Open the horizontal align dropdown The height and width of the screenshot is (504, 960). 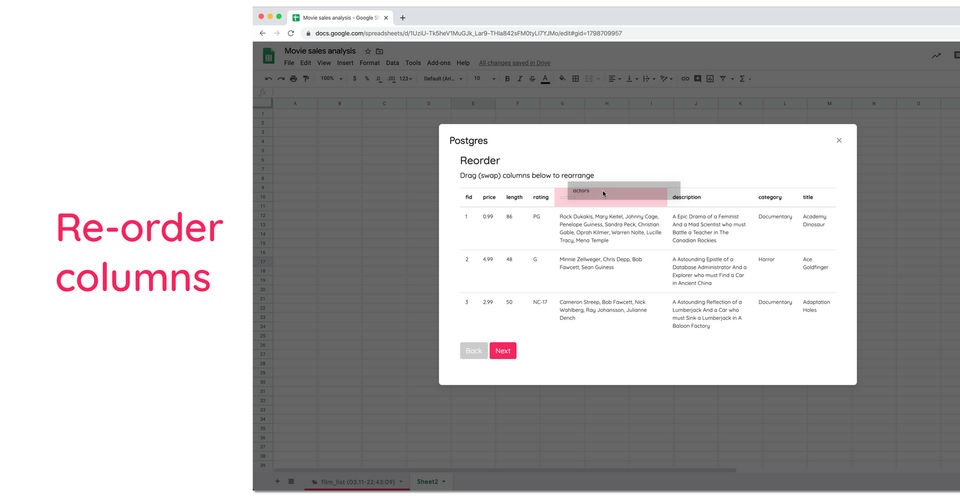(613, 78)
